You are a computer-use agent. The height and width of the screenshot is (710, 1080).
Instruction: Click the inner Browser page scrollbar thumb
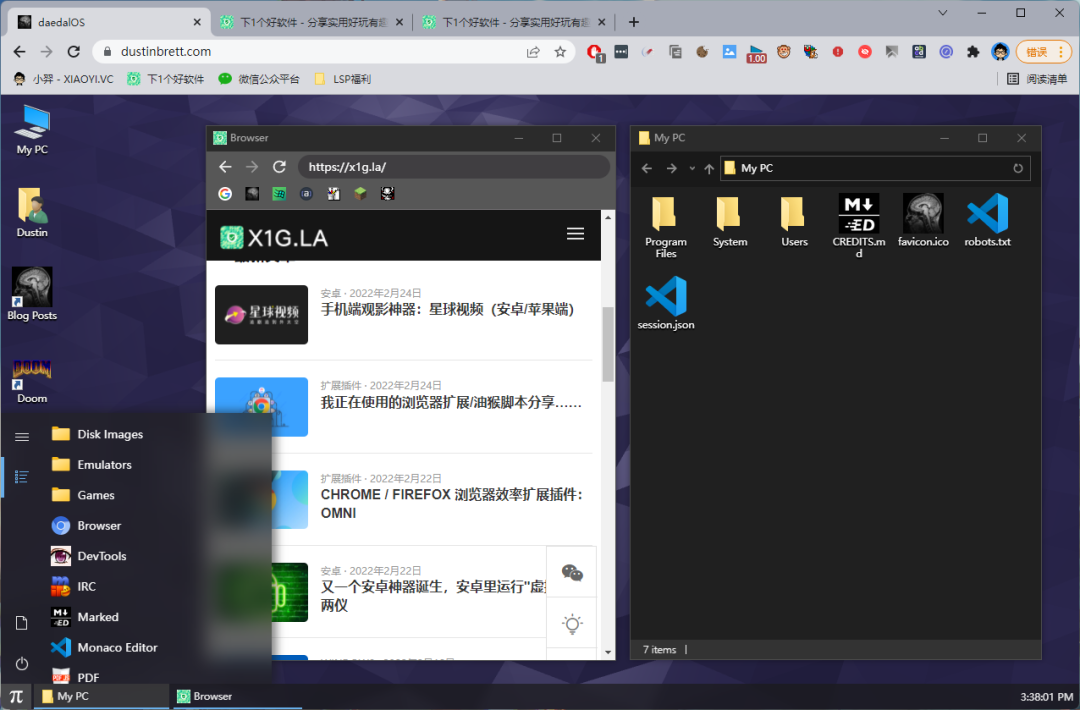coord(608,344)
